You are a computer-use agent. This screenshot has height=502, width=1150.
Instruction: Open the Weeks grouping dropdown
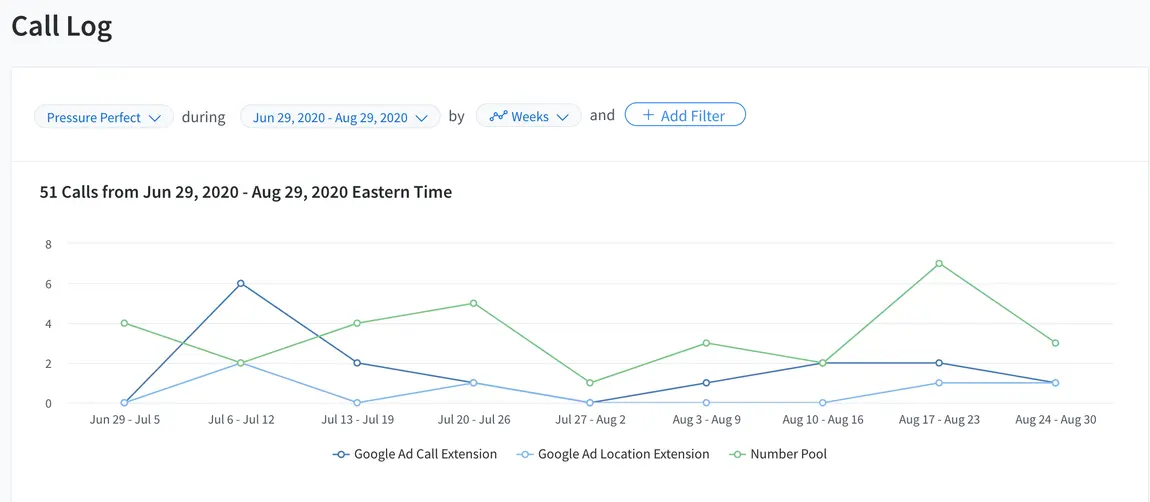click(x=529, y=116)
